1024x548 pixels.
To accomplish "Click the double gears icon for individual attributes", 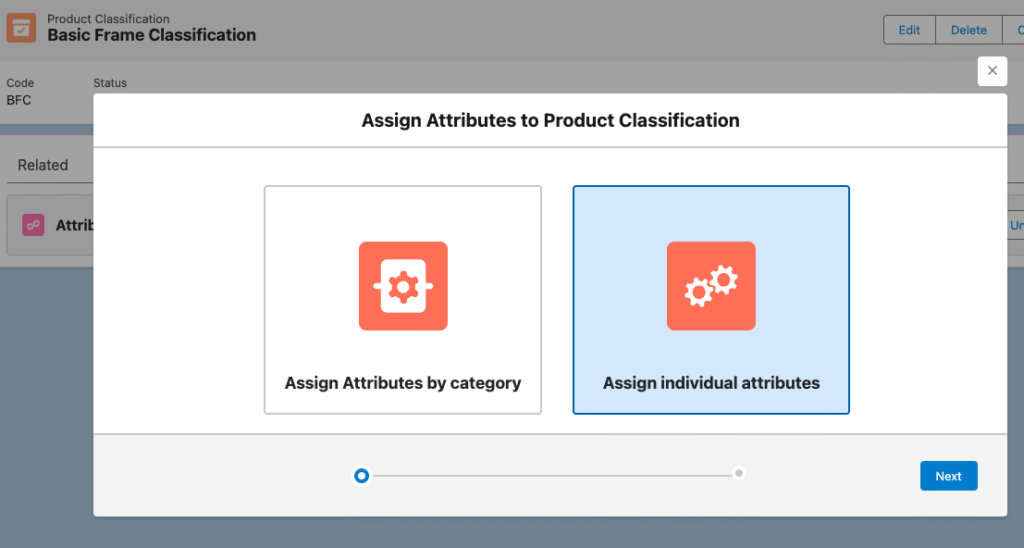I will 711,286.
